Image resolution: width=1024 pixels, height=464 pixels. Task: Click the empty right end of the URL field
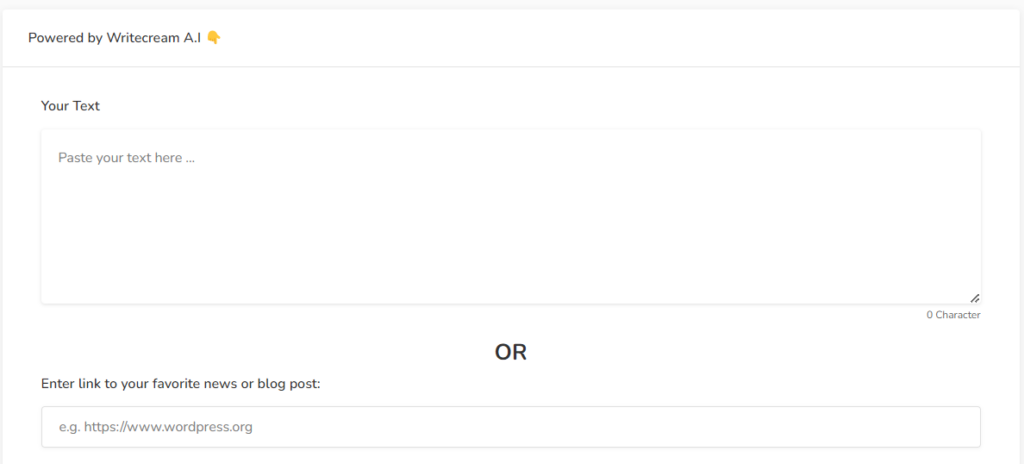[x=900, y=427]
